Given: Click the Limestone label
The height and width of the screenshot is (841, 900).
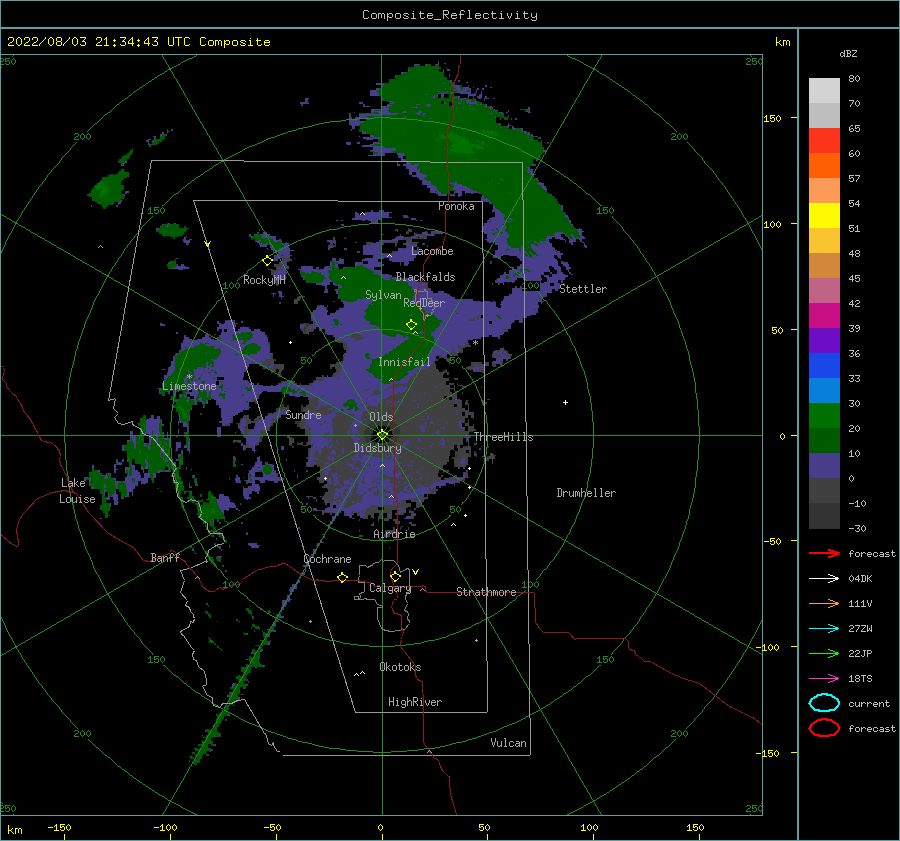Looking at the screenshot, I should (x=189, y=386).
